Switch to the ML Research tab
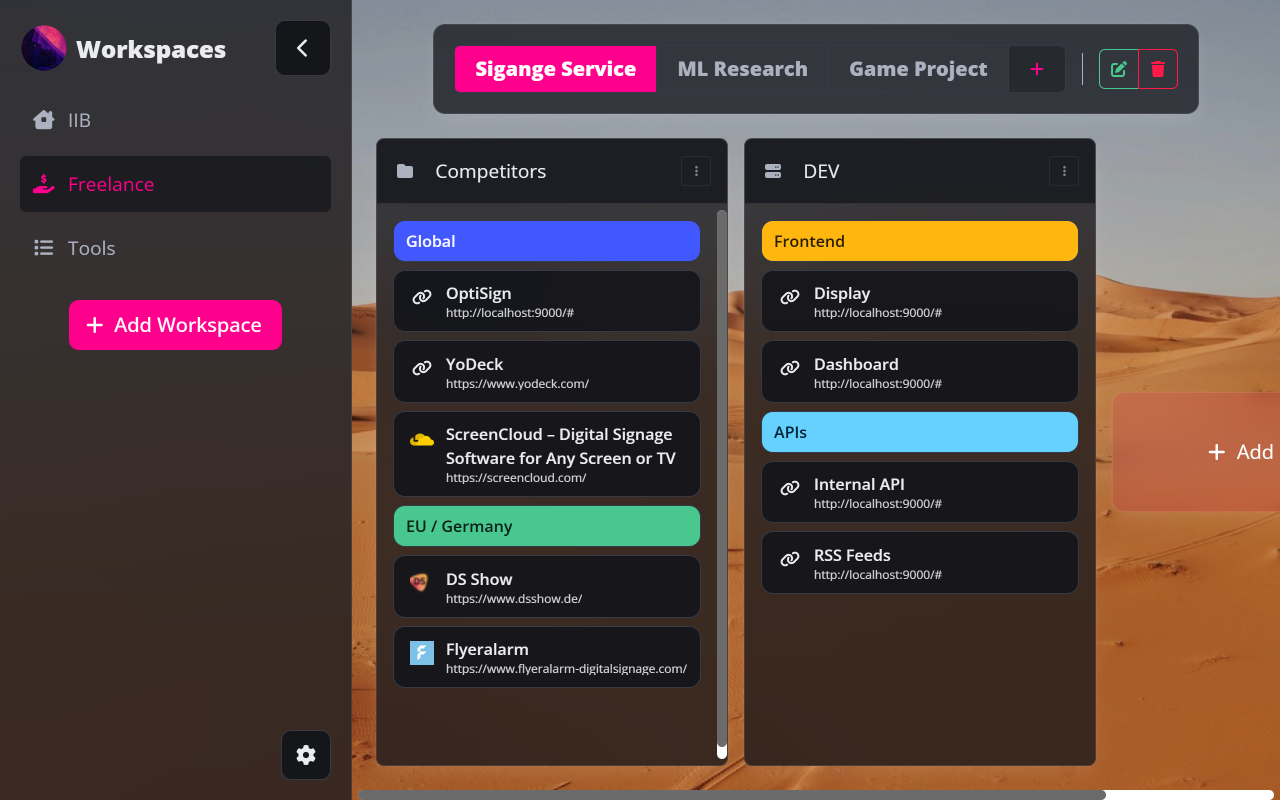1280x800 pixels. click(x=742, y=68)
